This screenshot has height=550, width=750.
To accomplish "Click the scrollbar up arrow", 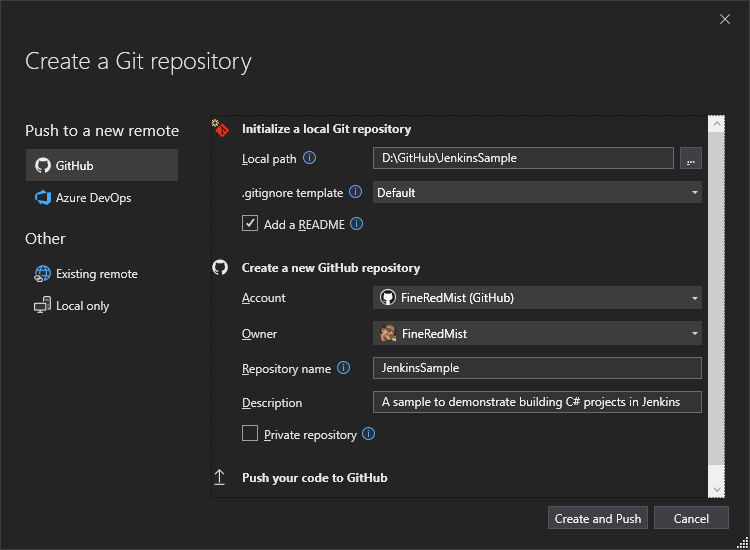I will coord(717,124).
